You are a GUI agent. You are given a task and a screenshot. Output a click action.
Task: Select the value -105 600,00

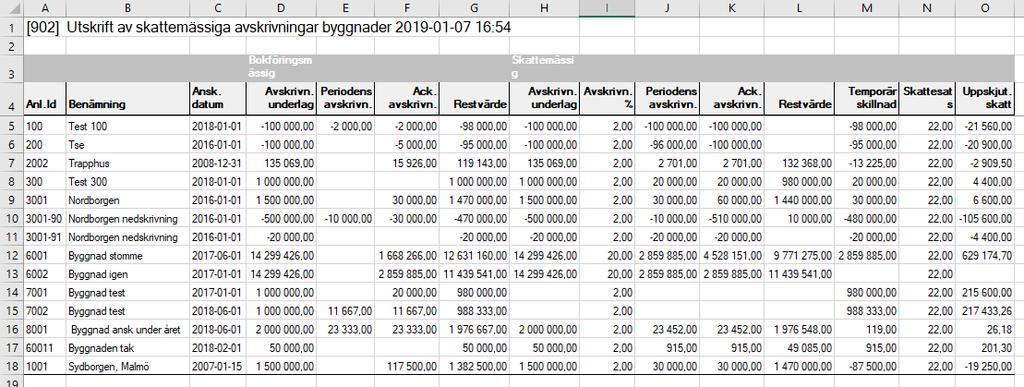pos(985,218)
